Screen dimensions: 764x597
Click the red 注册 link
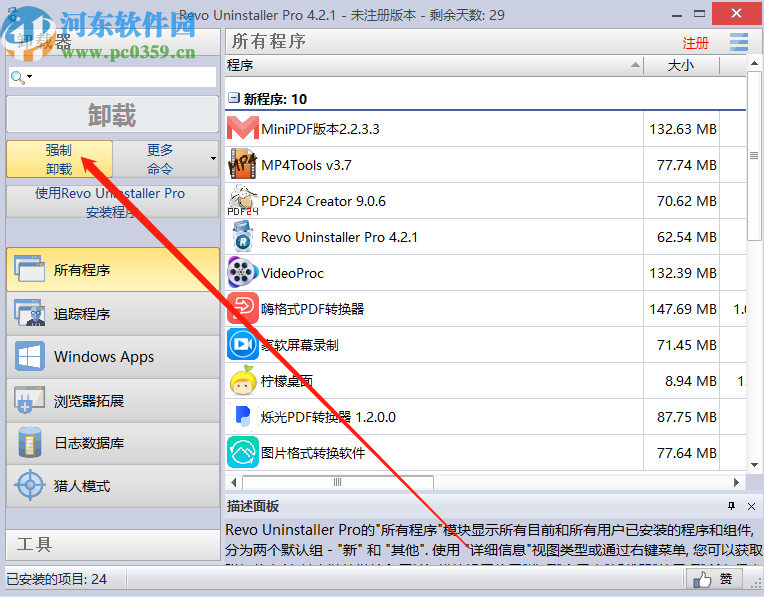[695, 43]
